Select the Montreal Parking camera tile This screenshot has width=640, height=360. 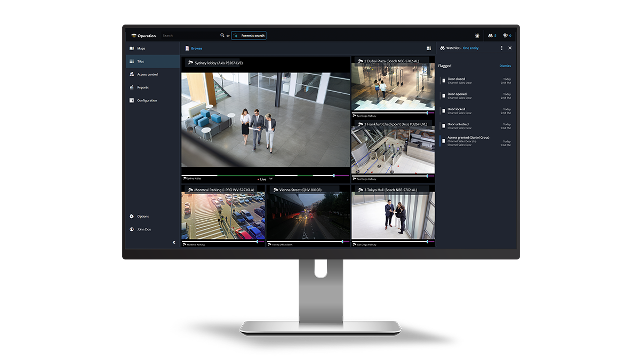point(223,216)
